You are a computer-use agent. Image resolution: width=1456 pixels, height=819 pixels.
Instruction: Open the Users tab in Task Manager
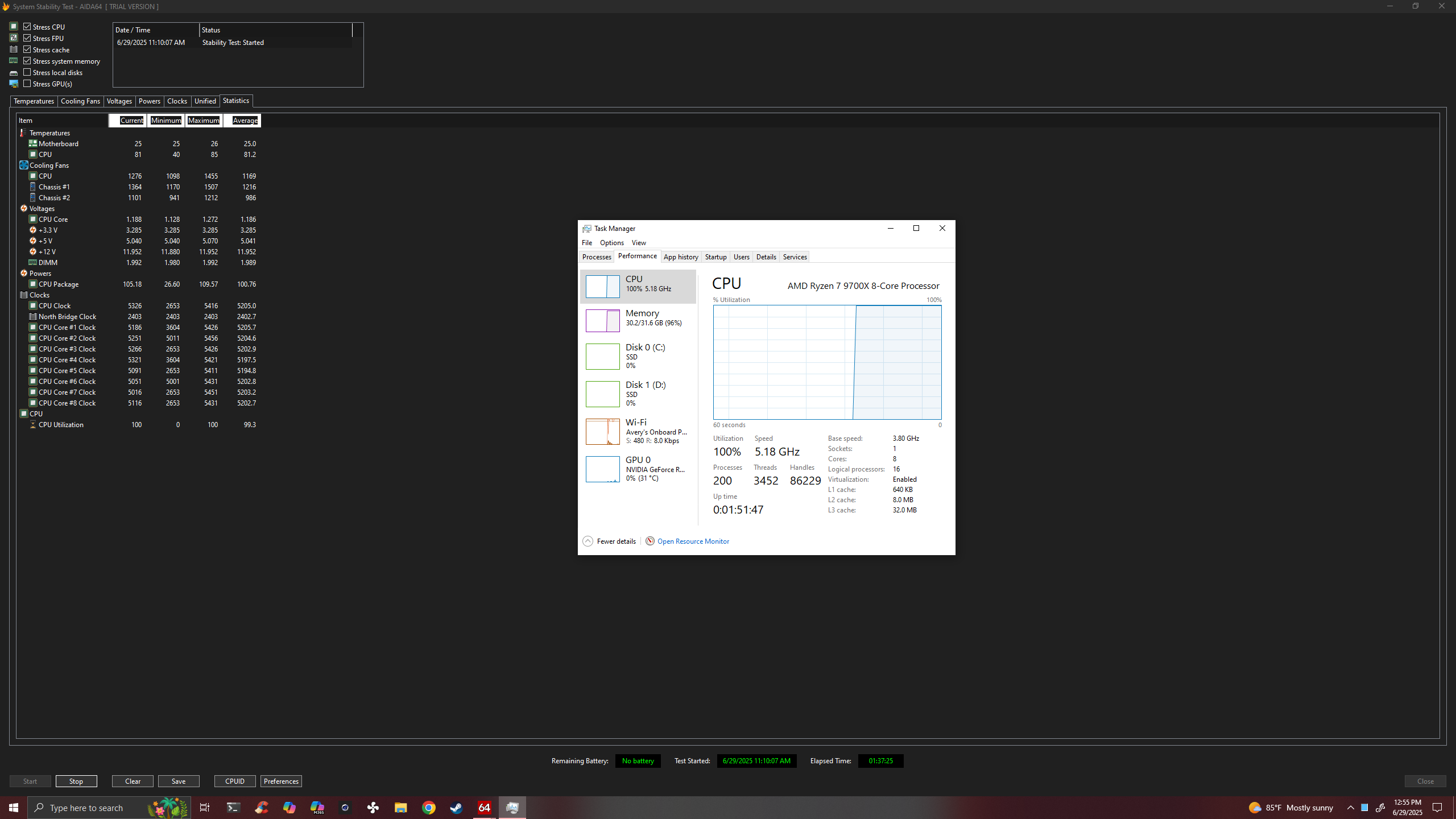pos(741,257)
